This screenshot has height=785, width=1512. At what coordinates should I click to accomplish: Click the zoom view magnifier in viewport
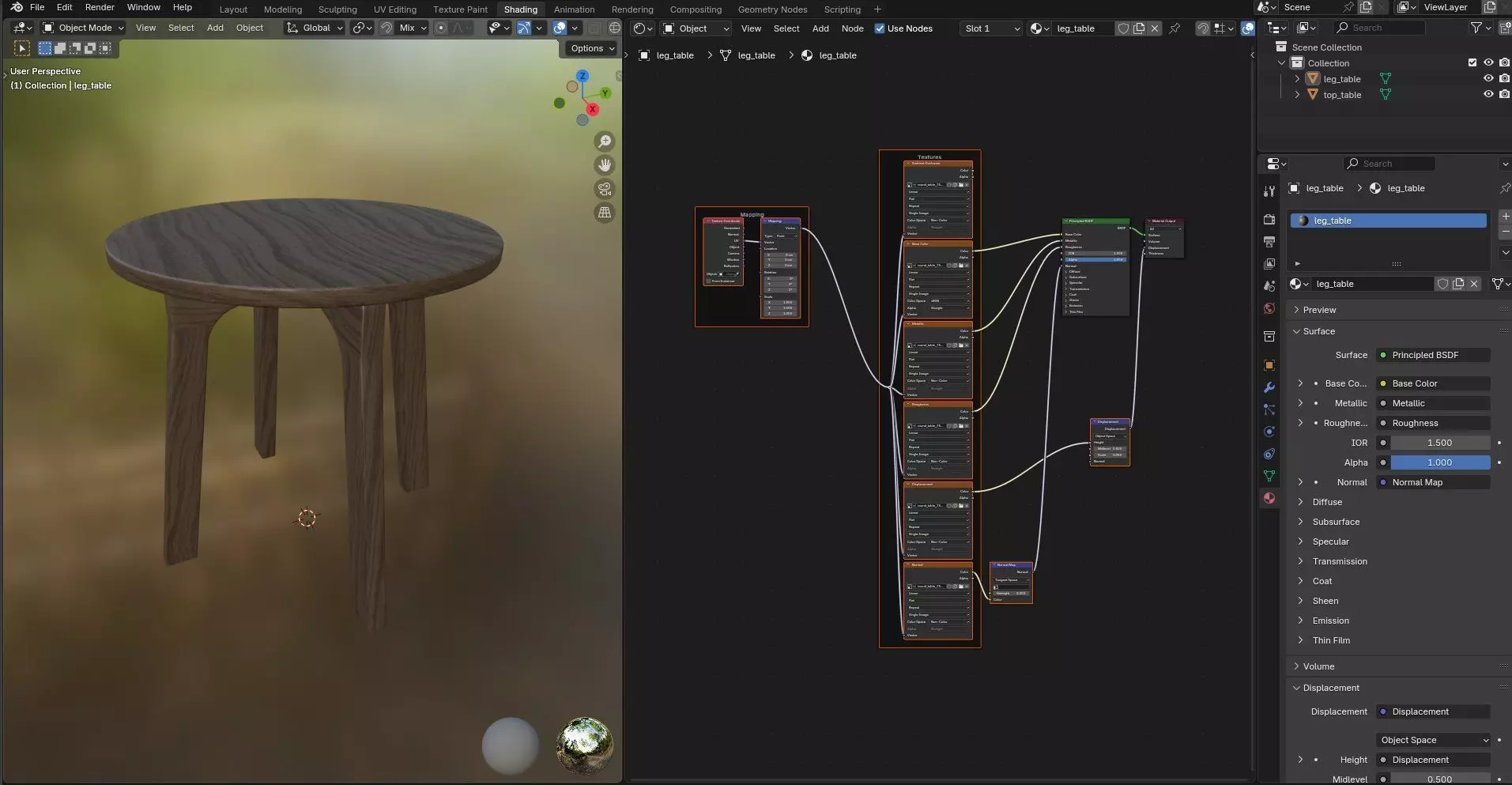[x=605, y=142]
